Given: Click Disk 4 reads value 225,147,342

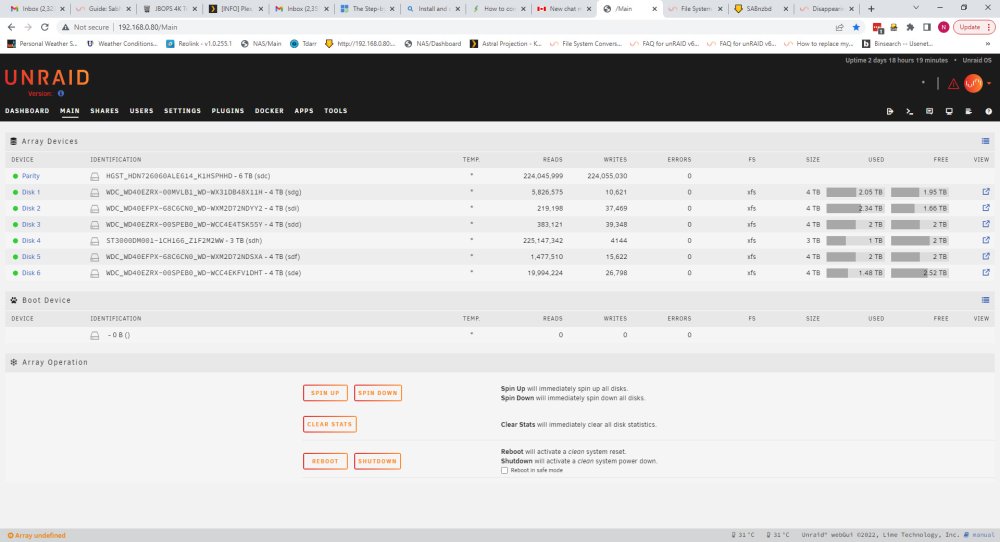Looking at the screenshot, I should (543, 241).
